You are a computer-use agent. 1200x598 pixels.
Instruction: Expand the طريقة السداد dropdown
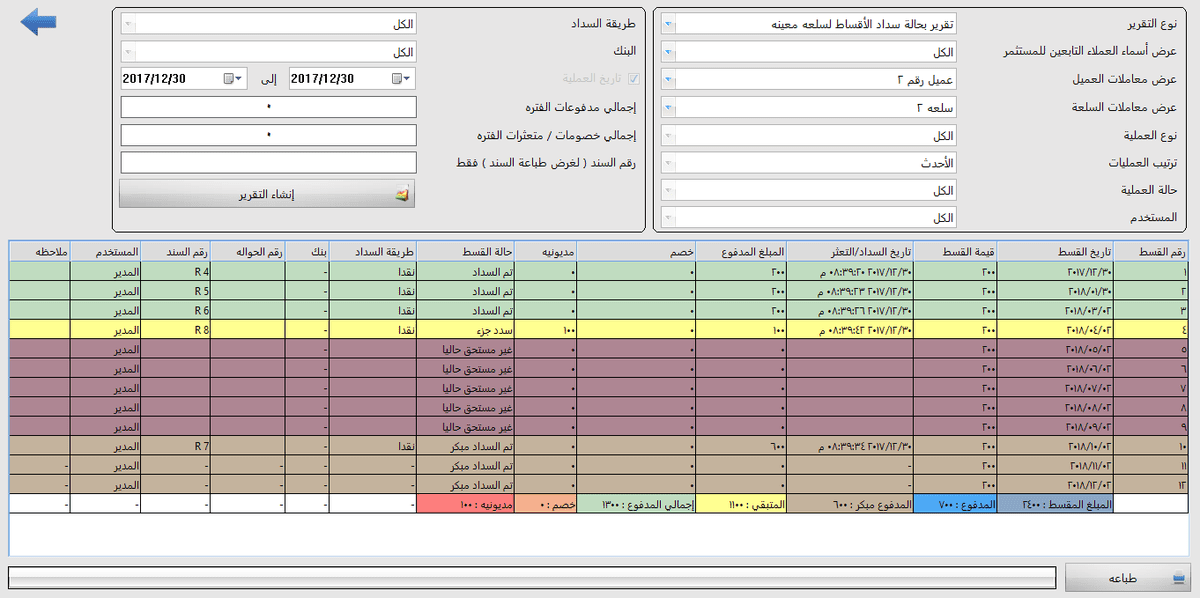[x=128, y=23]
